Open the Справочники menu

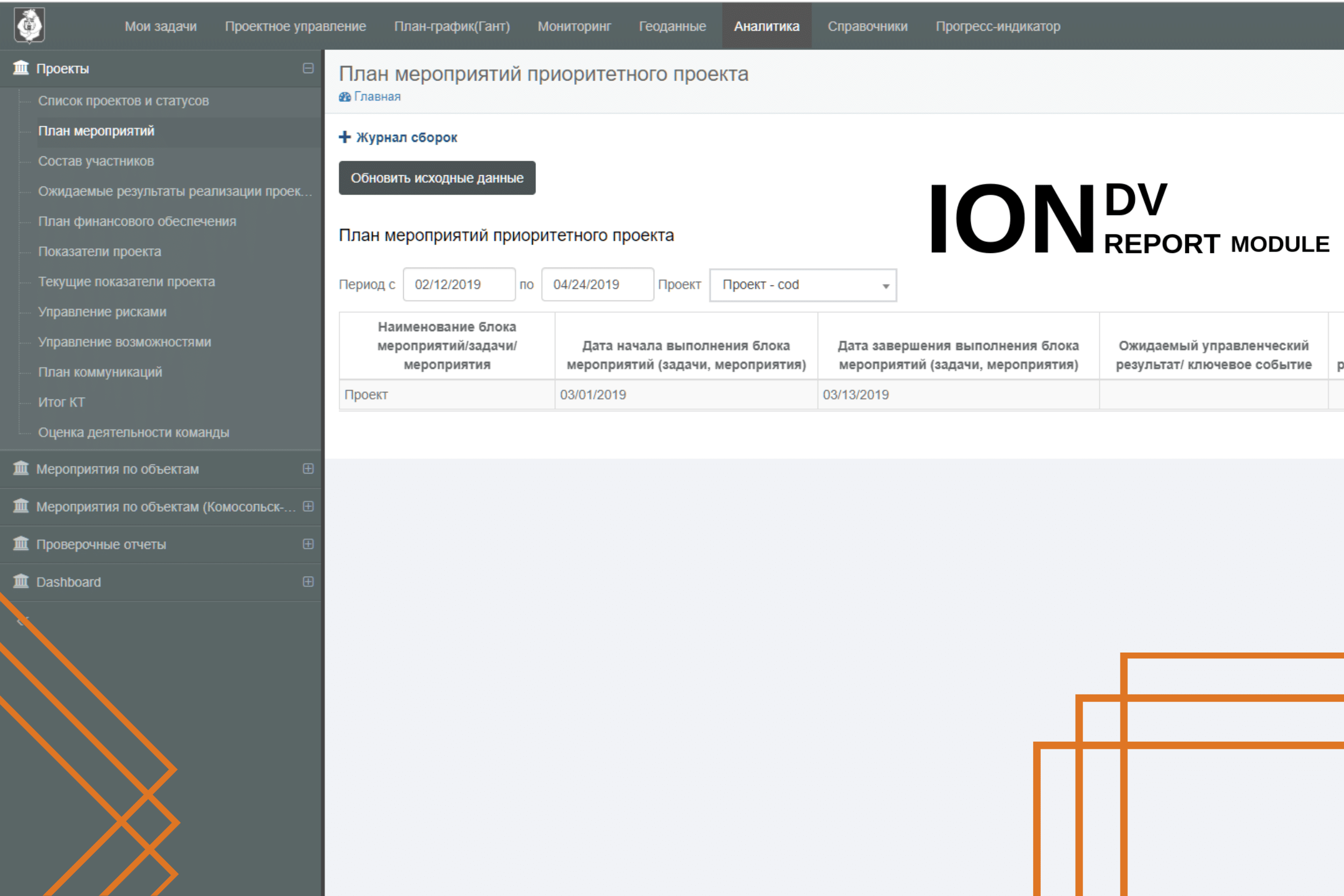868,26
